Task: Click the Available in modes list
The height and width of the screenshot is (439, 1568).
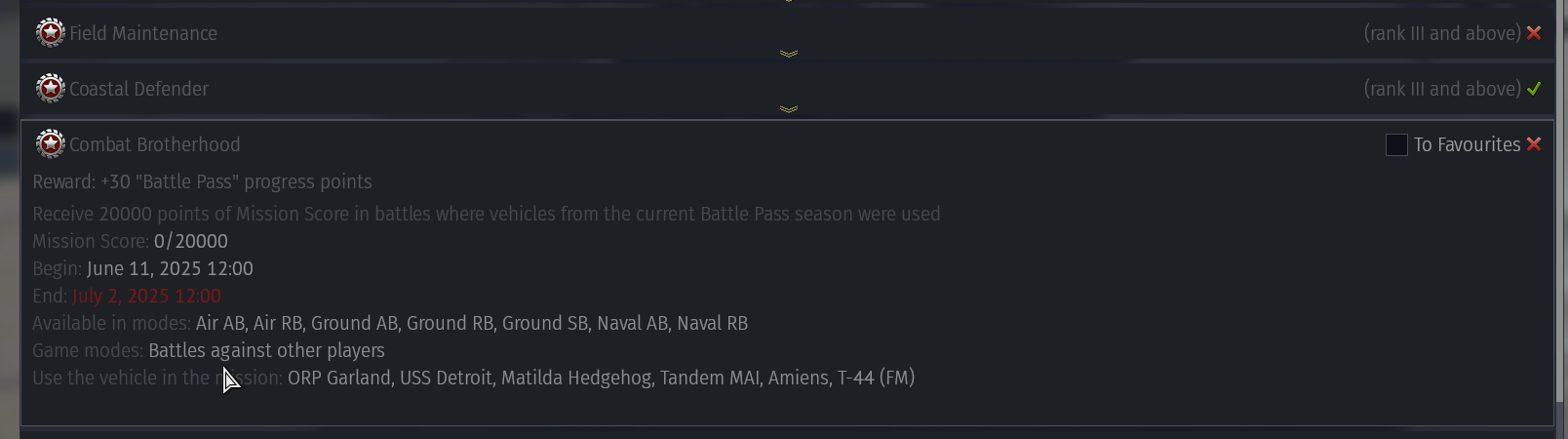Action: (472, 323)
